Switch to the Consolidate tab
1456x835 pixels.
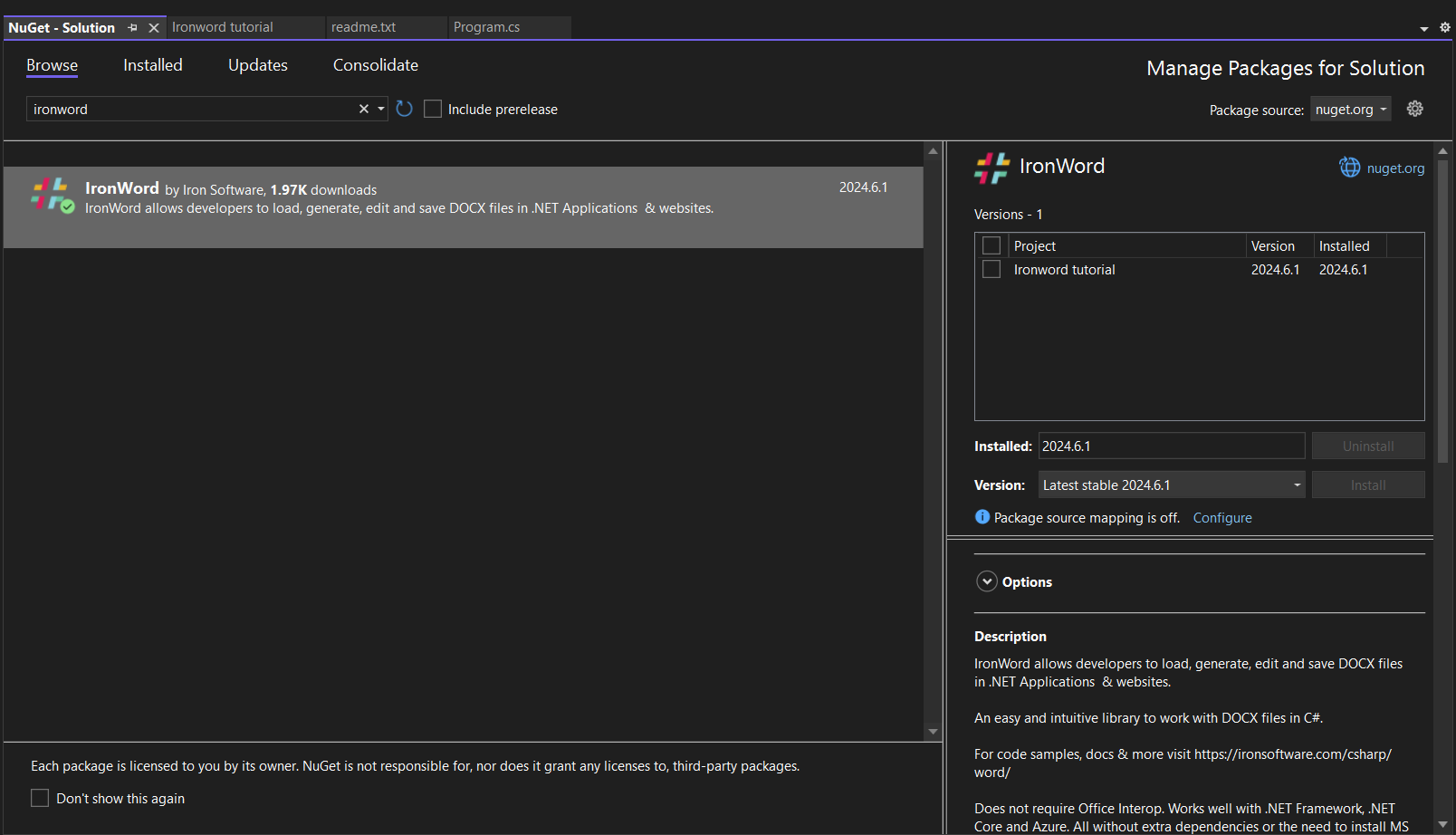376,65
